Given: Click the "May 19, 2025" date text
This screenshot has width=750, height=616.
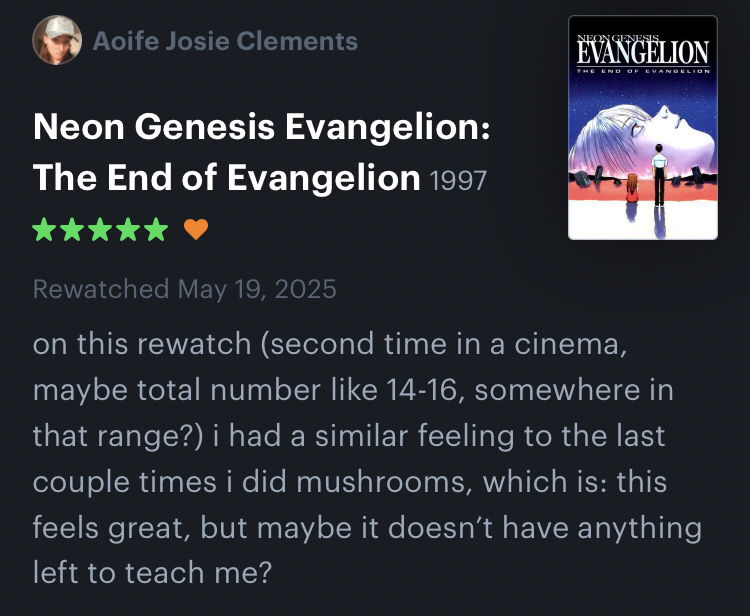Looking at the screenshot, I should [257, 290].
